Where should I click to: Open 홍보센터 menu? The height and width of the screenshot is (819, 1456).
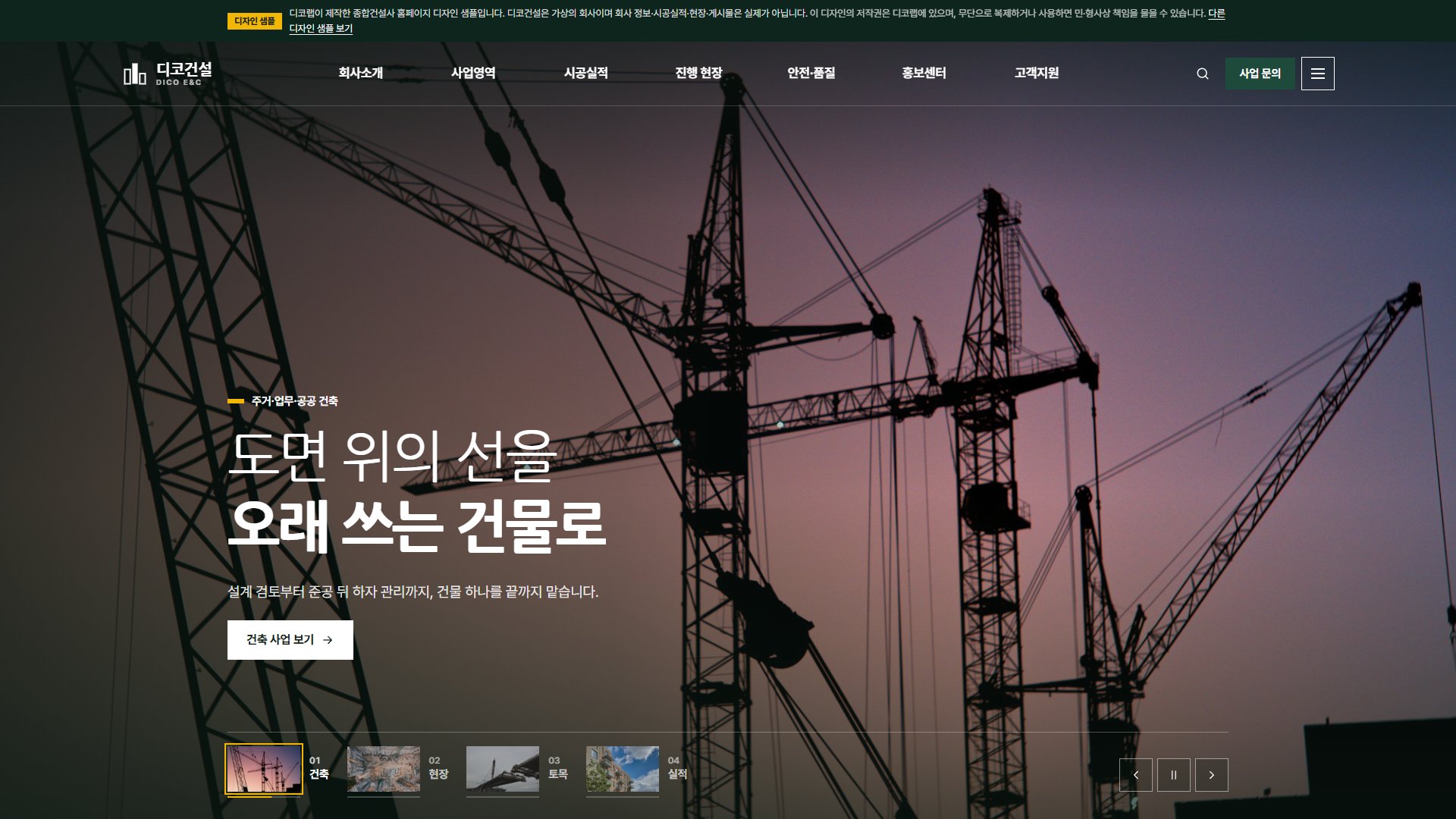(x=924, y=73)
